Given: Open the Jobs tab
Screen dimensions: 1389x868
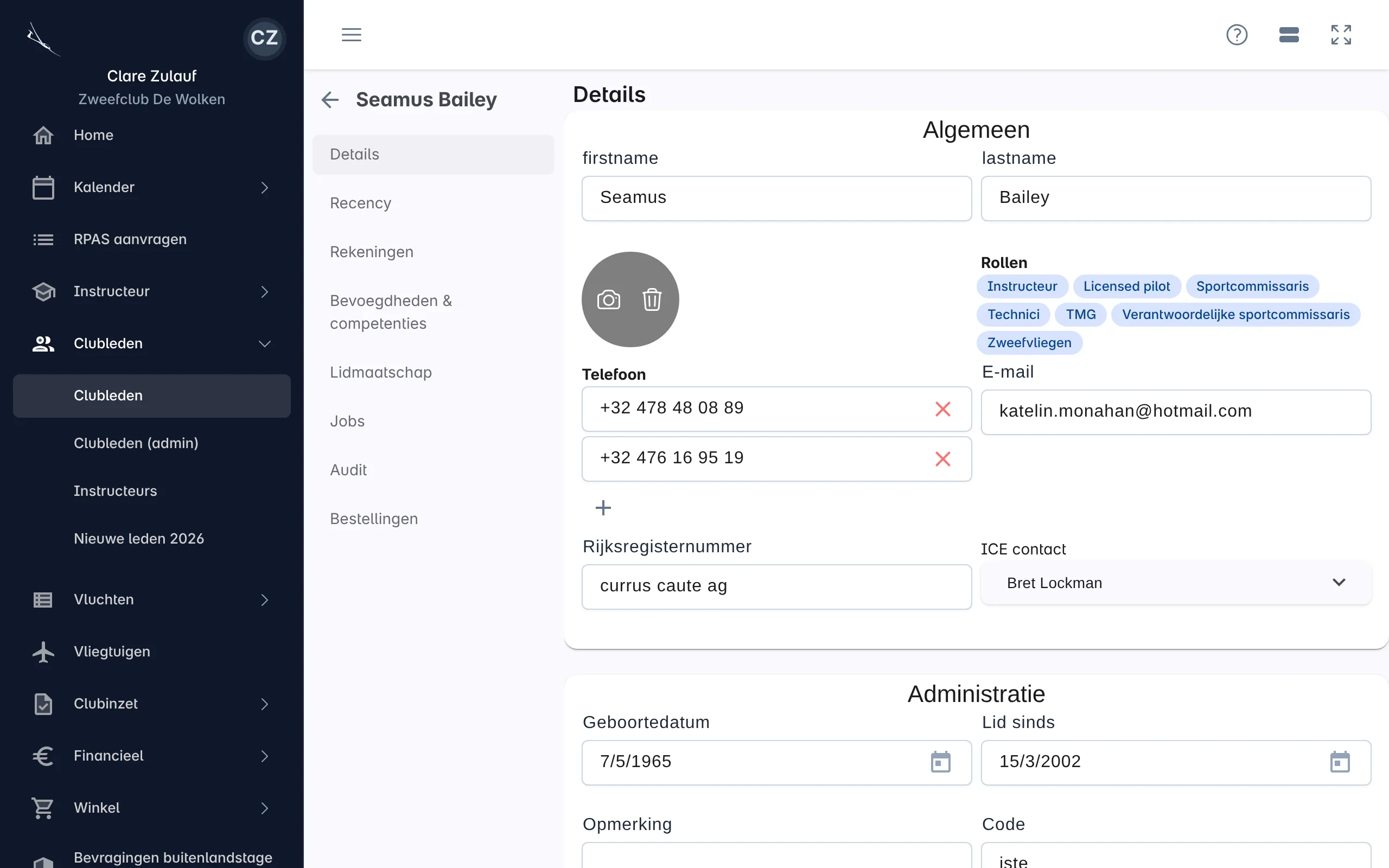Looking at the screenshot, I should [433, 422].
